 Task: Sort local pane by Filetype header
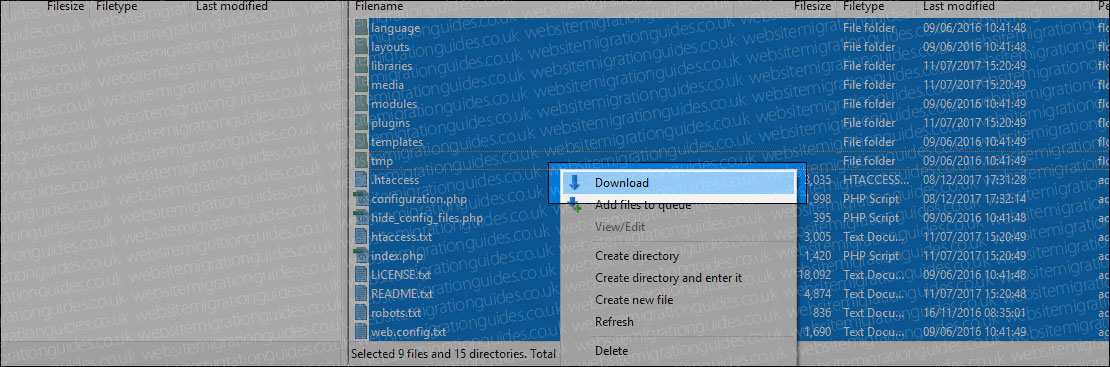click(117, 6)
